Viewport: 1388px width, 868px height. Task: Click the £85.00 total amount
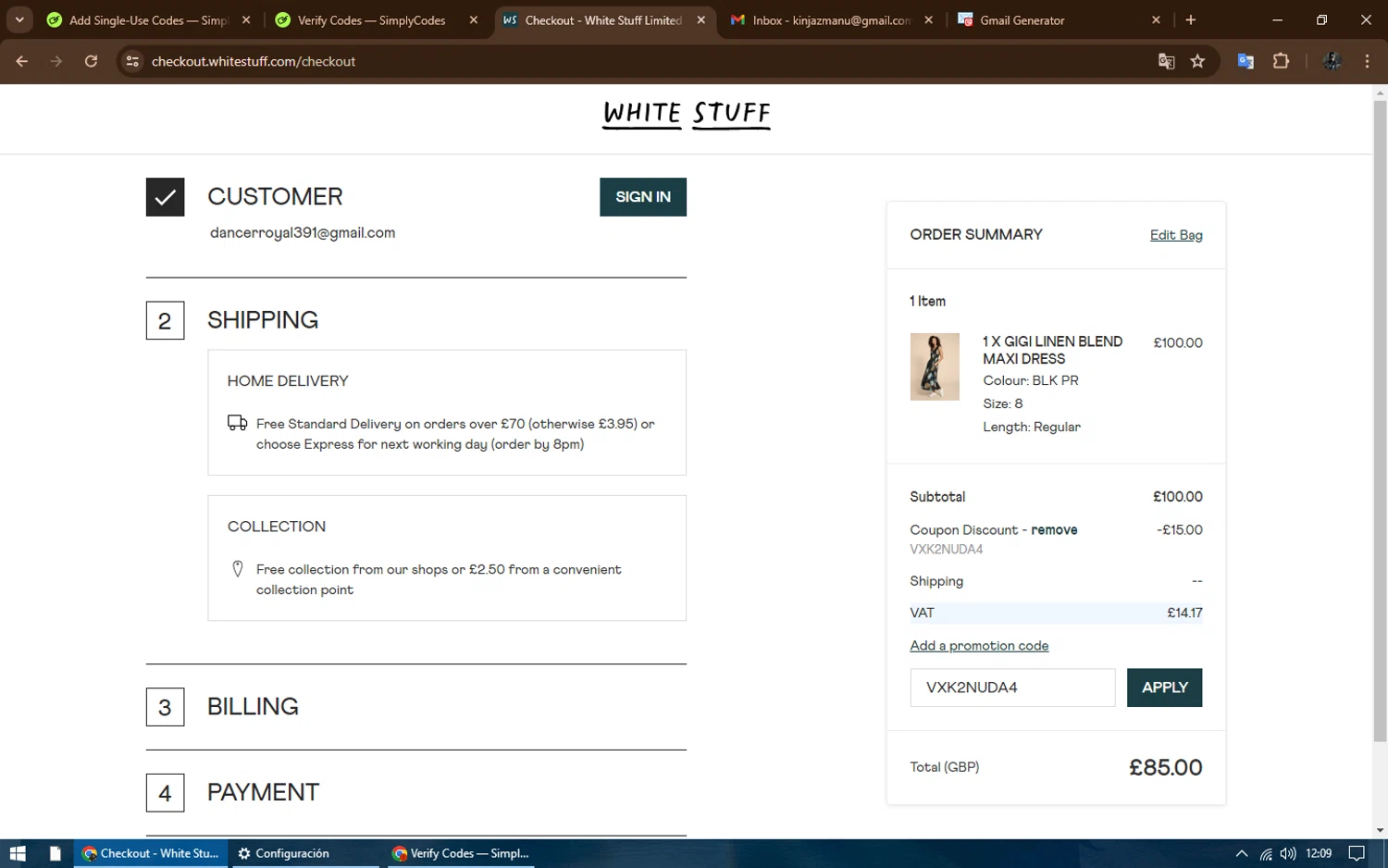[1165, 767]
